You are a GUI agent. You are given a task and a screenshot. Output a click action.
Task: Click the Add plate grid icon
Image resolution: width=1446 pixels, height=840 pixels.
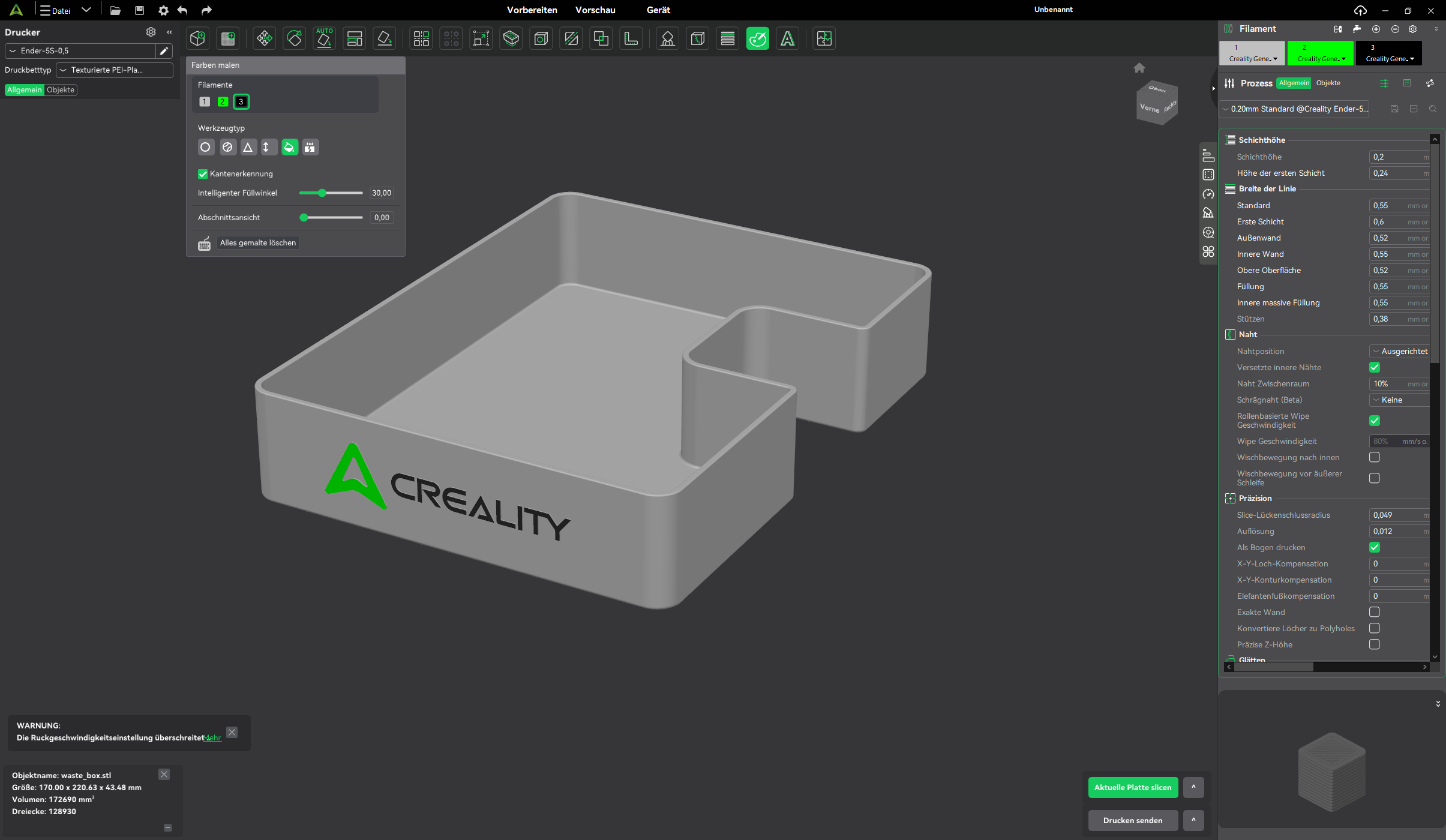pyautogui.click(x=228, y=38)
